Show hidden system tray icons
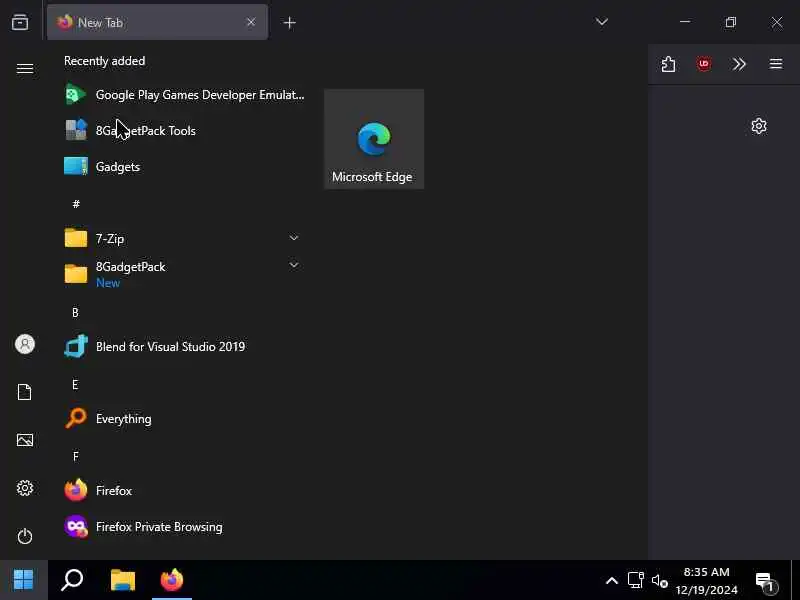The height and width of the screenshot is (600, 800). click(x=612, y=581)
